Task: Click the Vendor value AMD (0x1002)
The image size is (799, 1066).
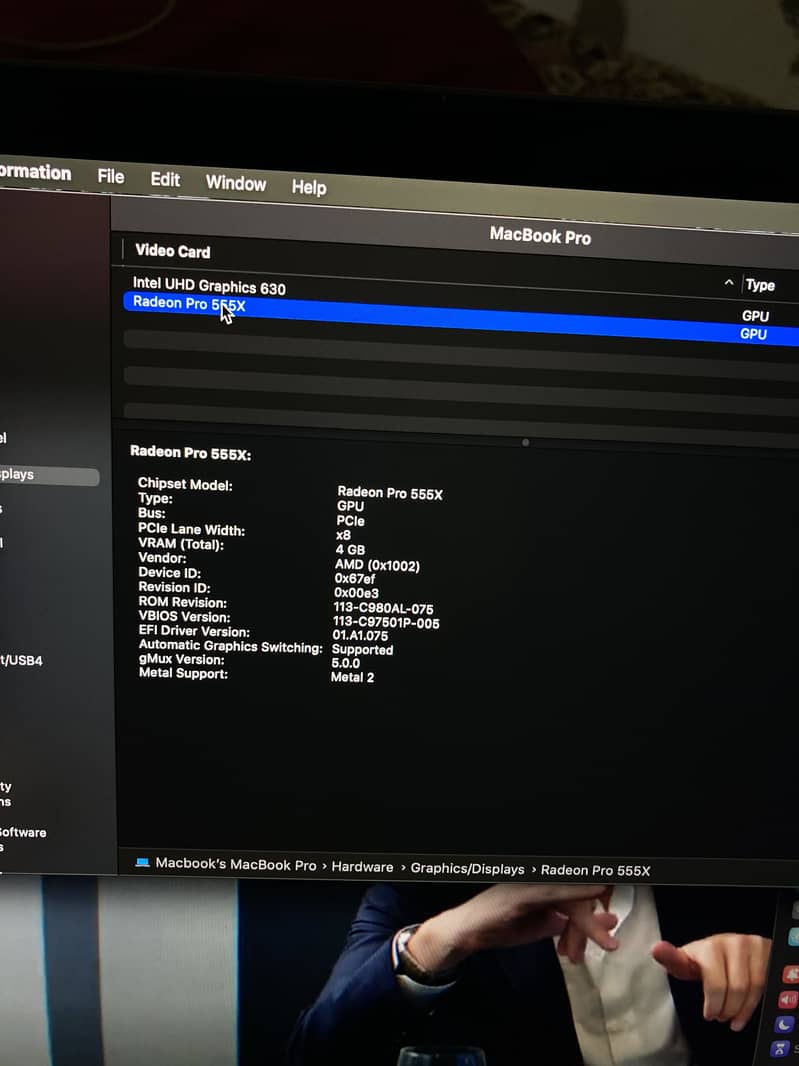Action: [x=377, y=565]
